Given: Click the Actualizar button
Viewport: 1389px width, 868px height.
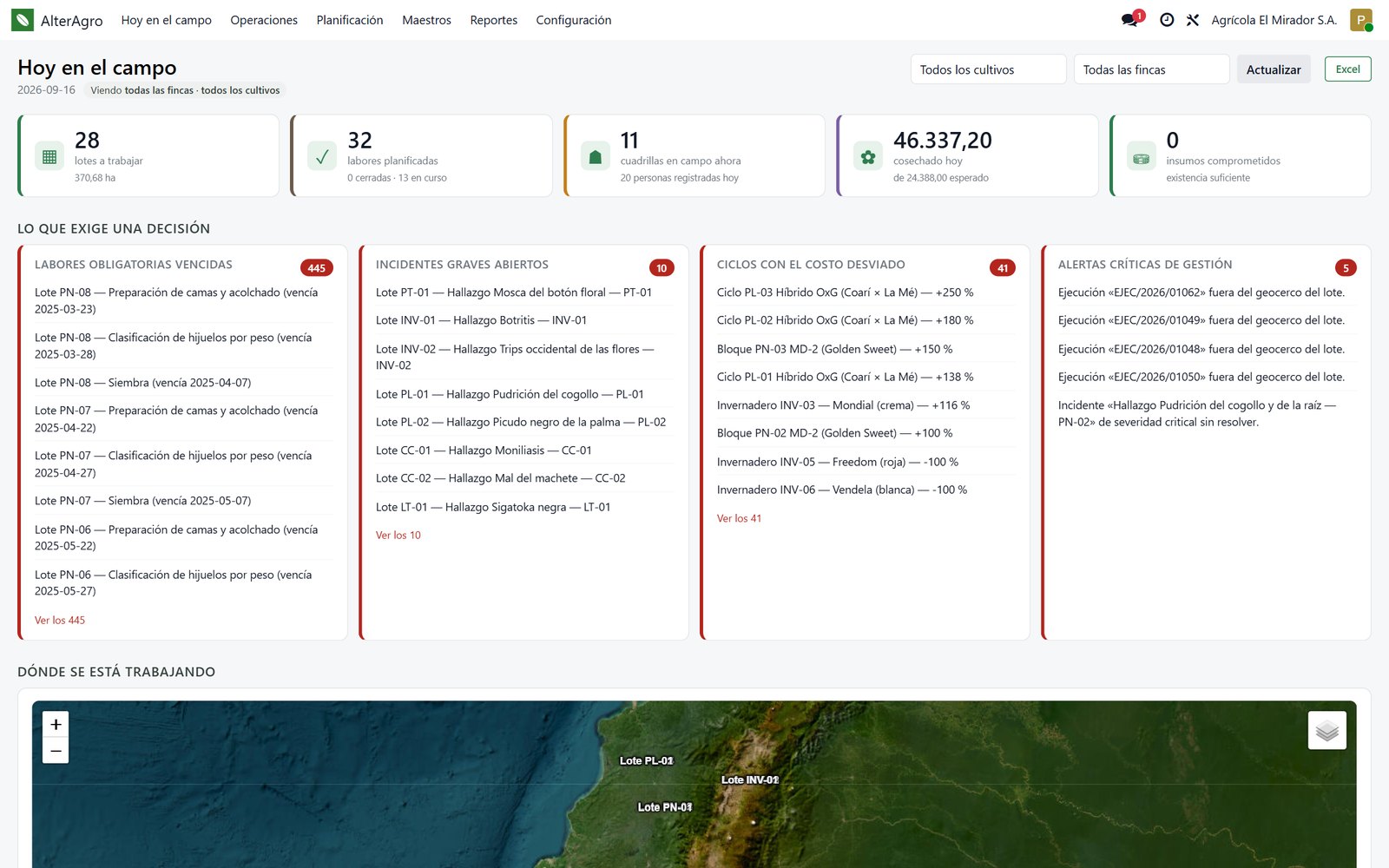Looking at the screenshot, I should pos(1274,69).
